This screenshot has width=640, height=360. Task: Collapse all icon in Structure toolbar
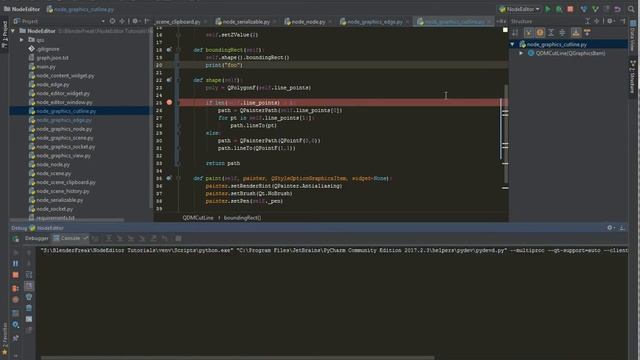(562, 33)
